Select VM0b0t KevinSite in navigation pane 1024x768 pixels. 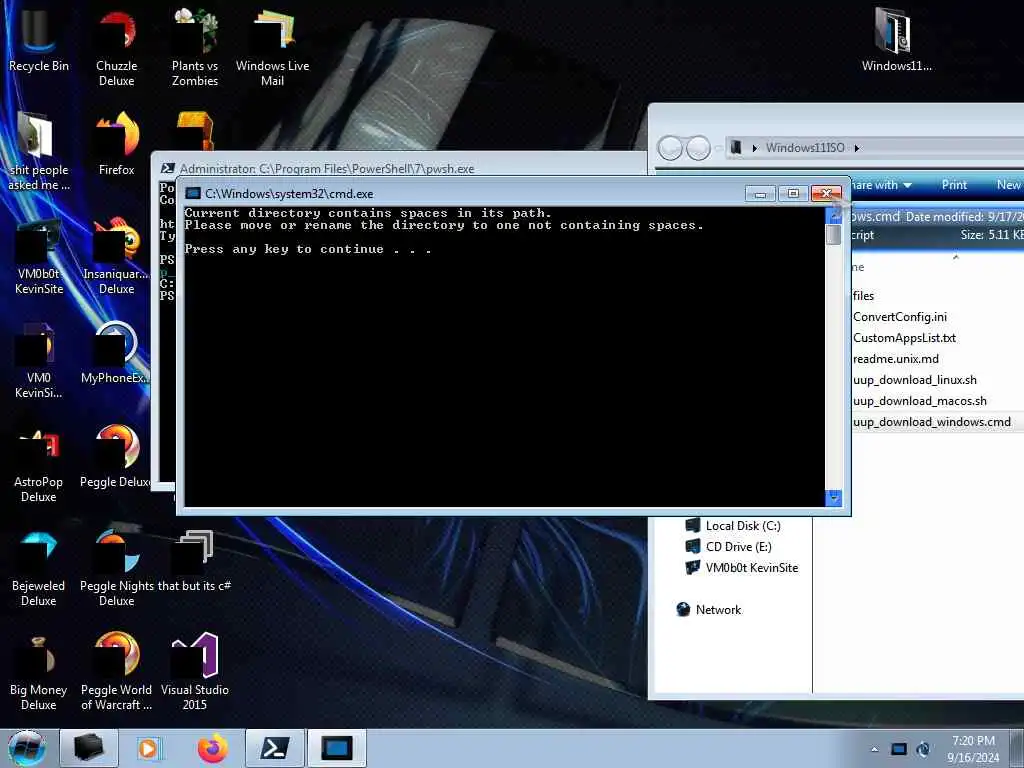tap(741, 568)
